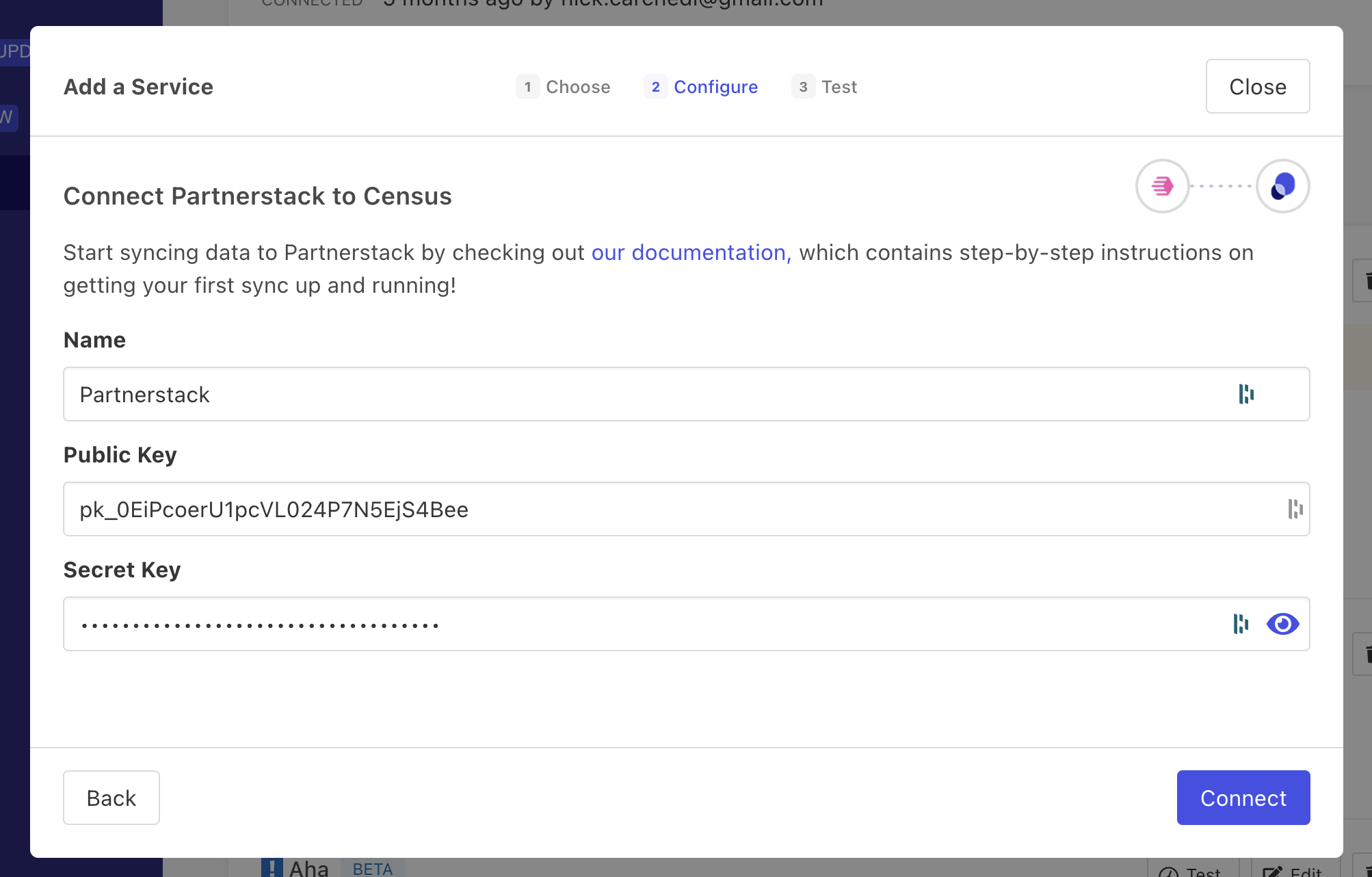Click password manager icon in Secret Key field
This screenshot has width=1372, height=877.
[1241, 624]
